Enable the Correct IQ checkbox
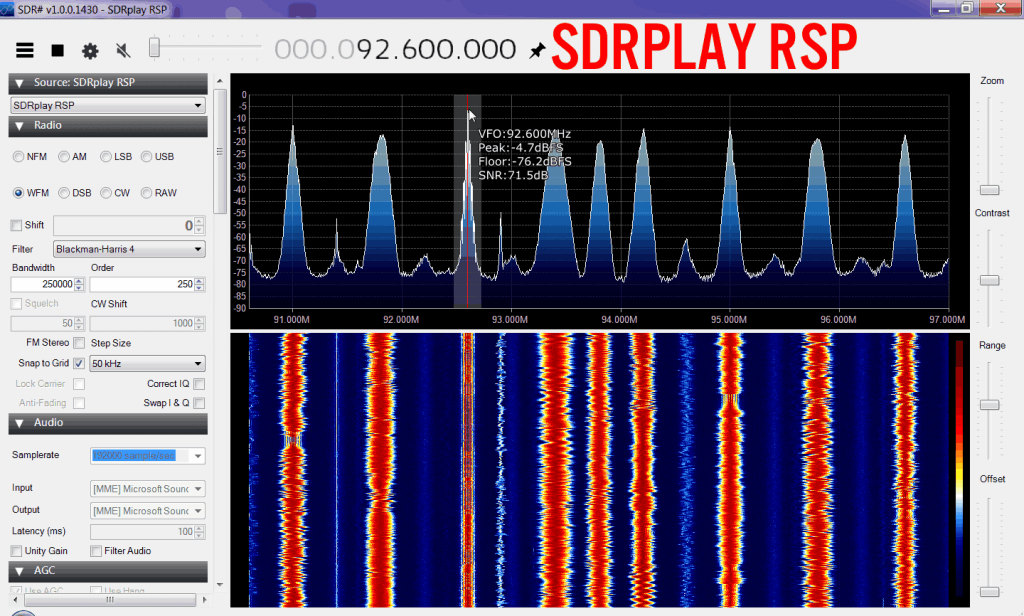The image size is (1024, 616). click(199, 383)
